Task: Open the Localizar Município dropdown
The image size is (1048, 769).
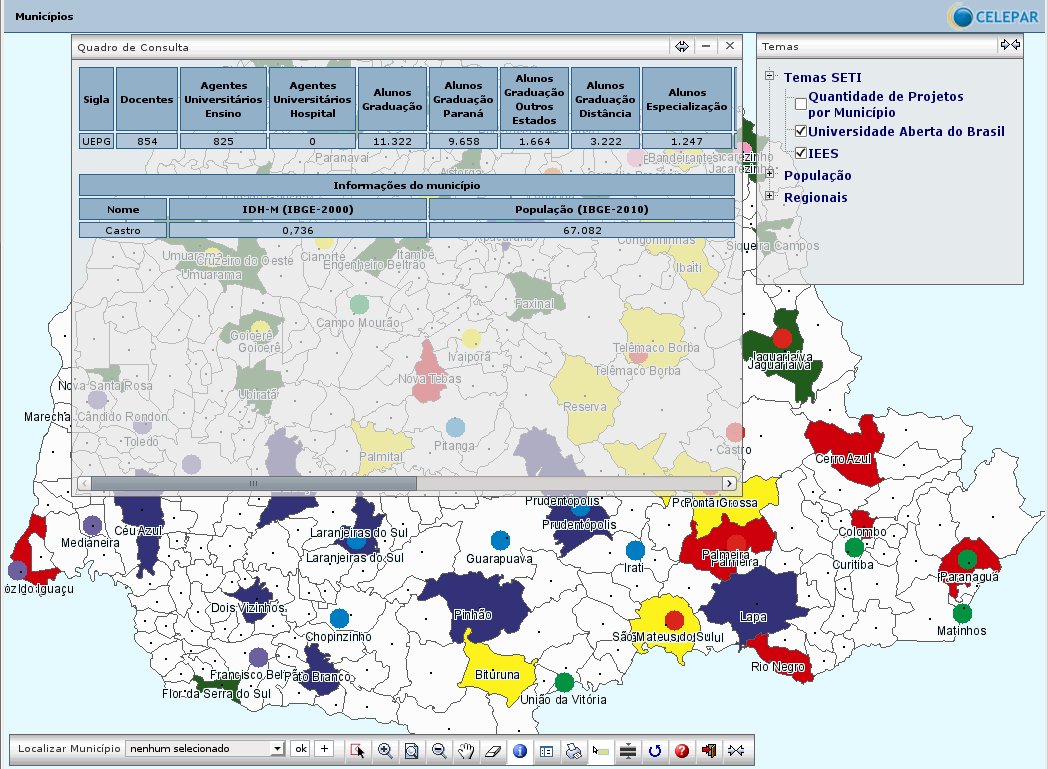Action: tap(277, 748)
